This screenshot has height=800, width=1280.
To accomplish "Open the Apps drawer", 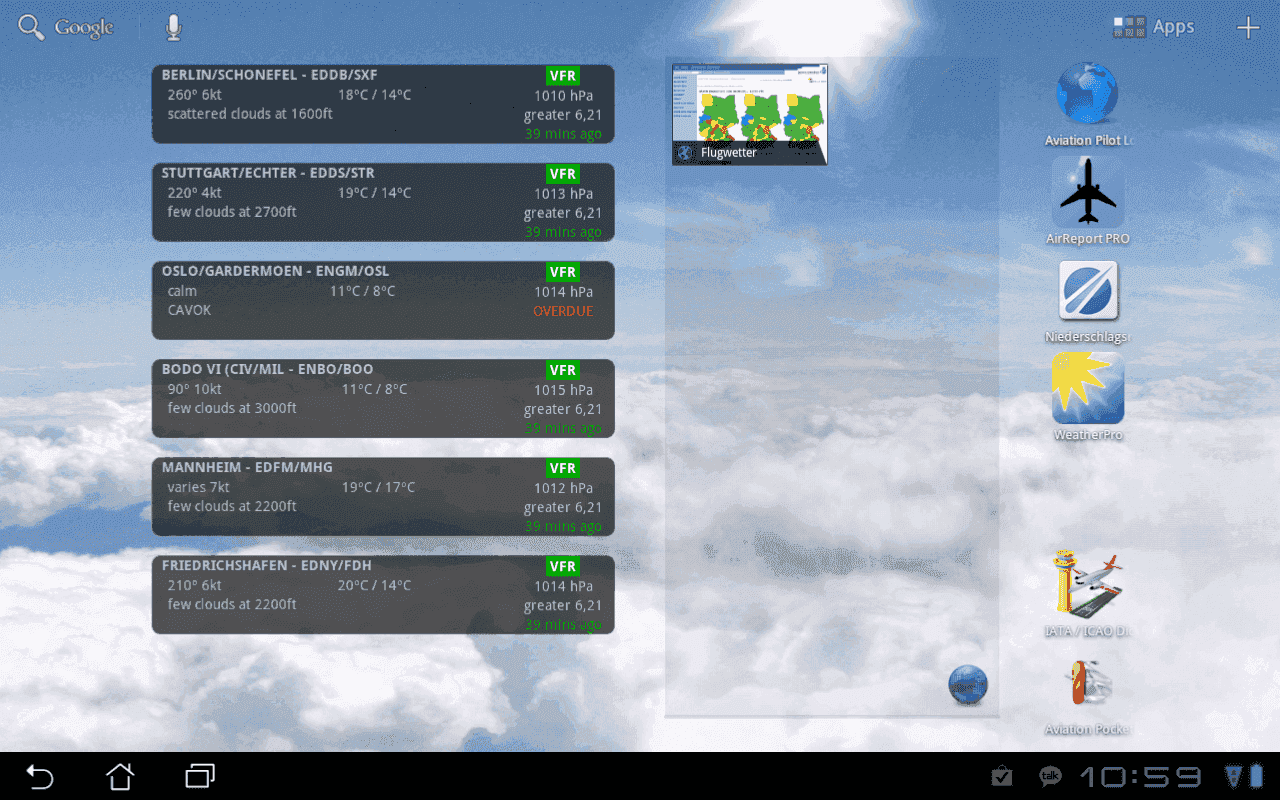I will pos(1153,27).
